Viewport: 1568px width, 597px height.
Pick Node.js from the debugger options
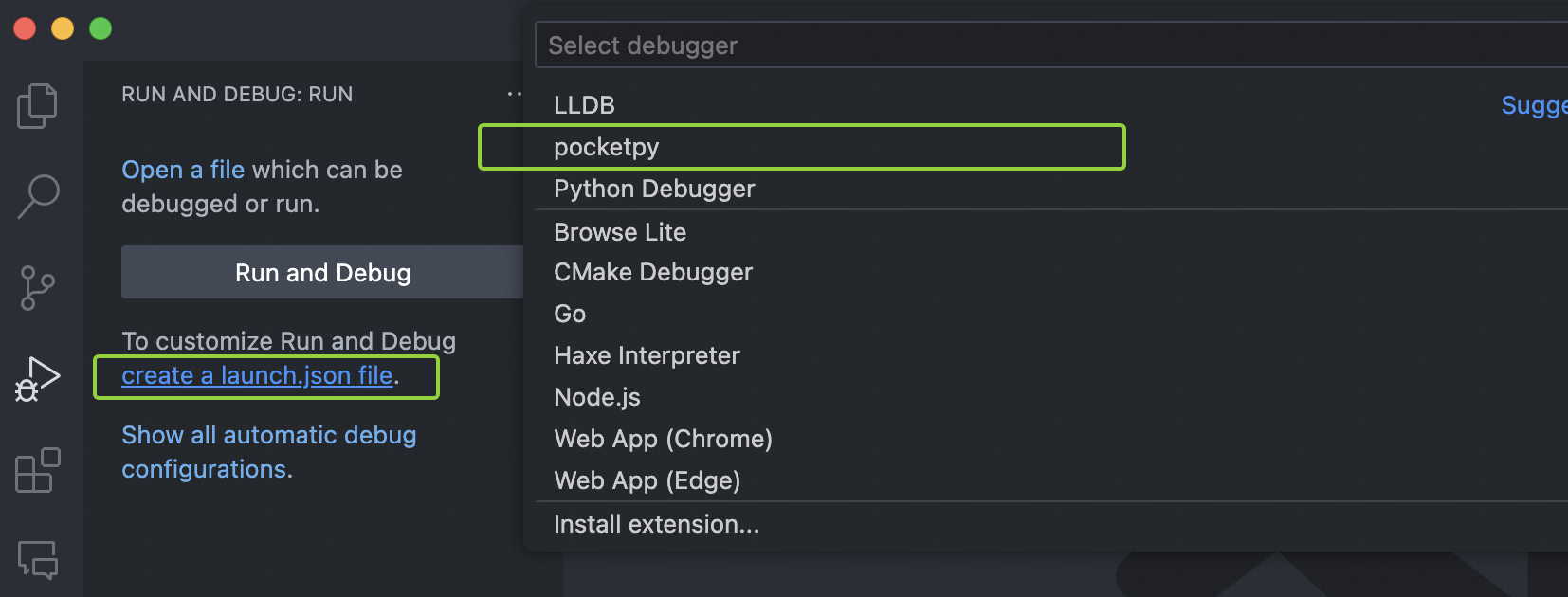point(596,397)
